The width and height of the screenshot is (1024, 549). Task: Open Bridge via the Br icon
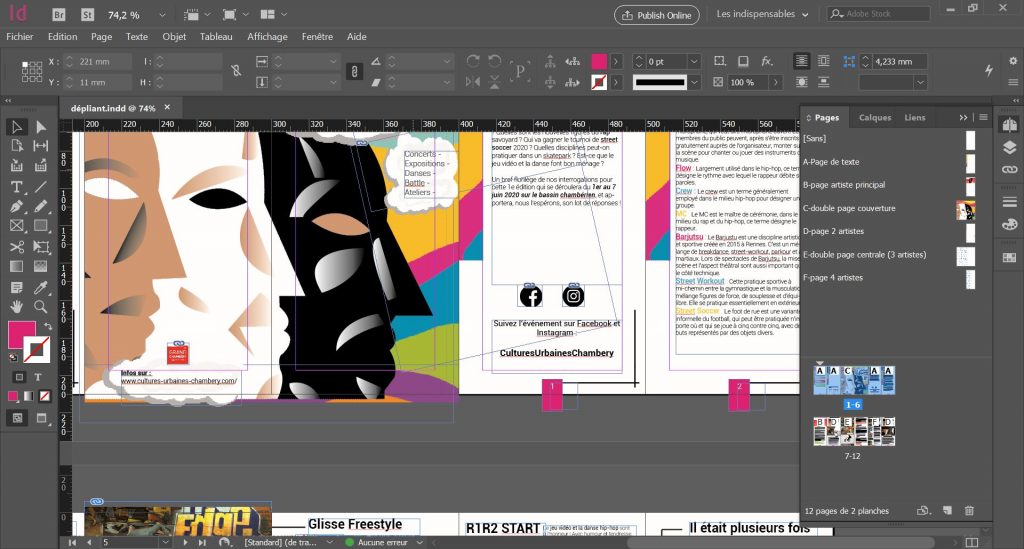point(59,15)
